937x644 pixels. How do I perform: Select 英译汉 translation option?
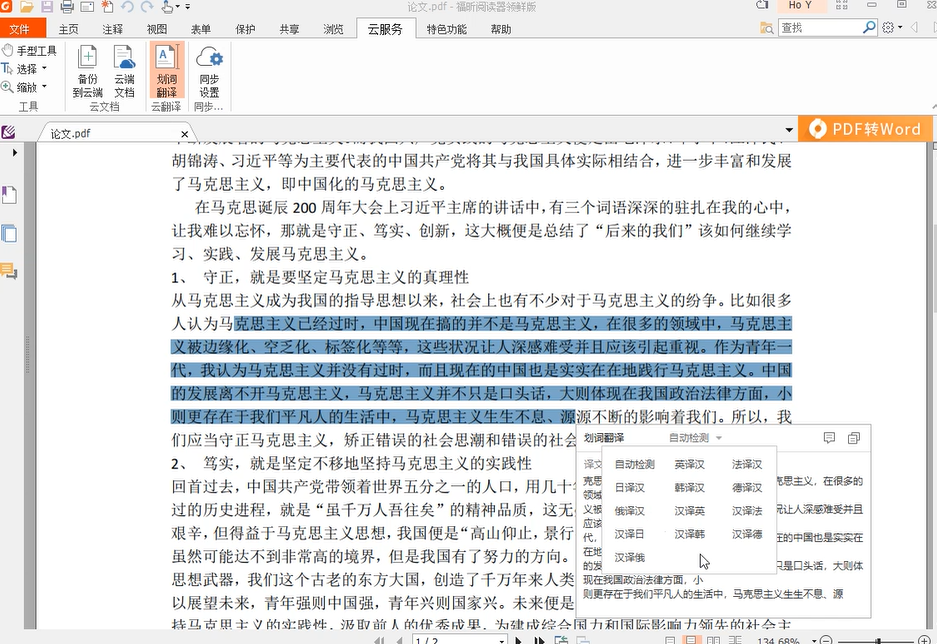(x=689, y=465)
